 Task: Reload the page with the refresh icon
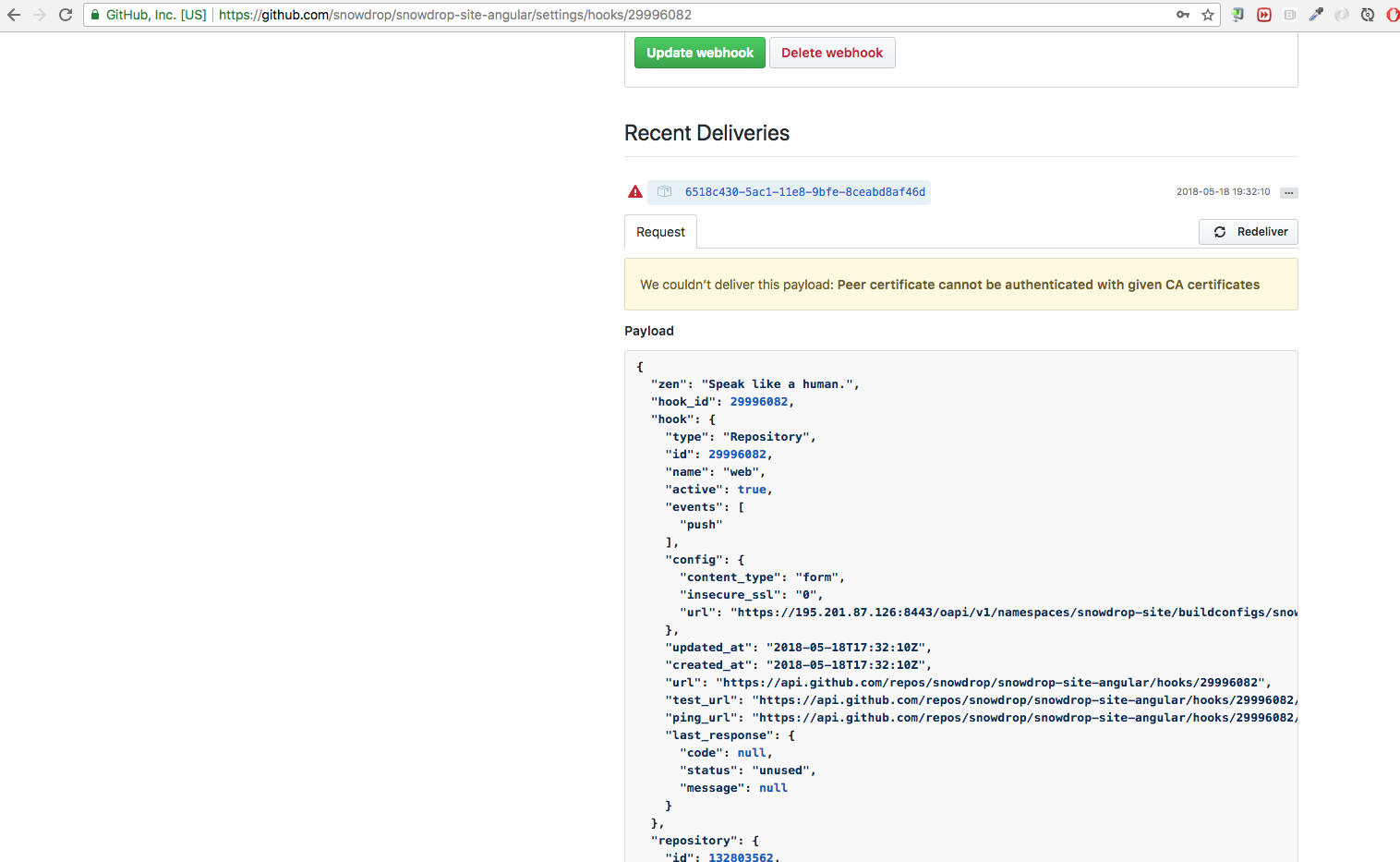coord(66,15)
